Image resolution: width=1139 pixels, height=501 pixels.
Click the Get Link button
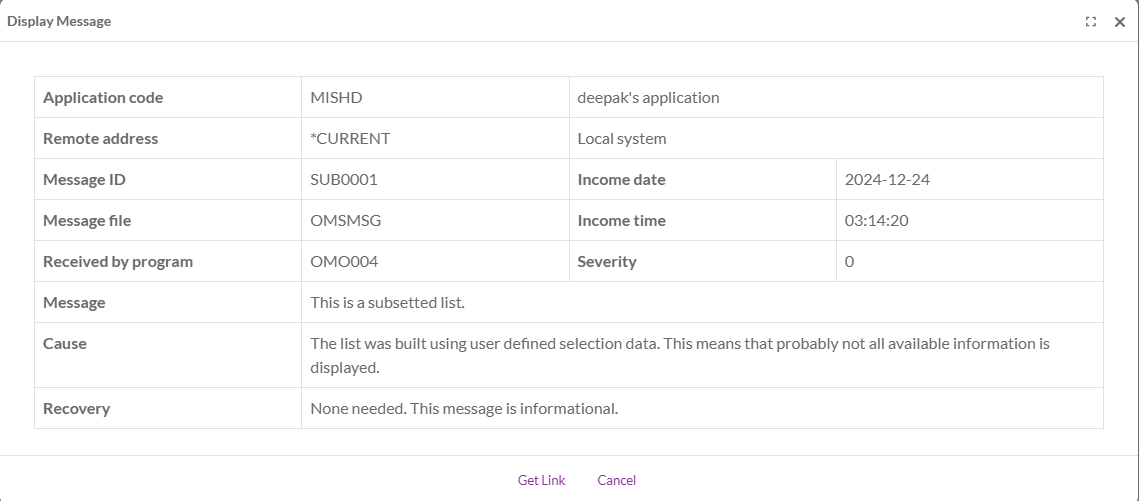click(x=541, y=480)
